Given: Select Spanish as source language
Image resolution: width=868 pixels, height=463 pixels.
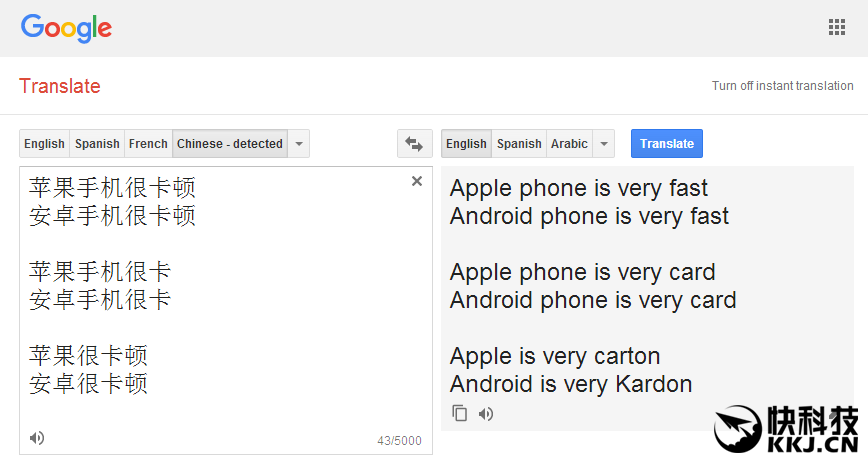Looking at the screenshot, I should pos(97,143).
